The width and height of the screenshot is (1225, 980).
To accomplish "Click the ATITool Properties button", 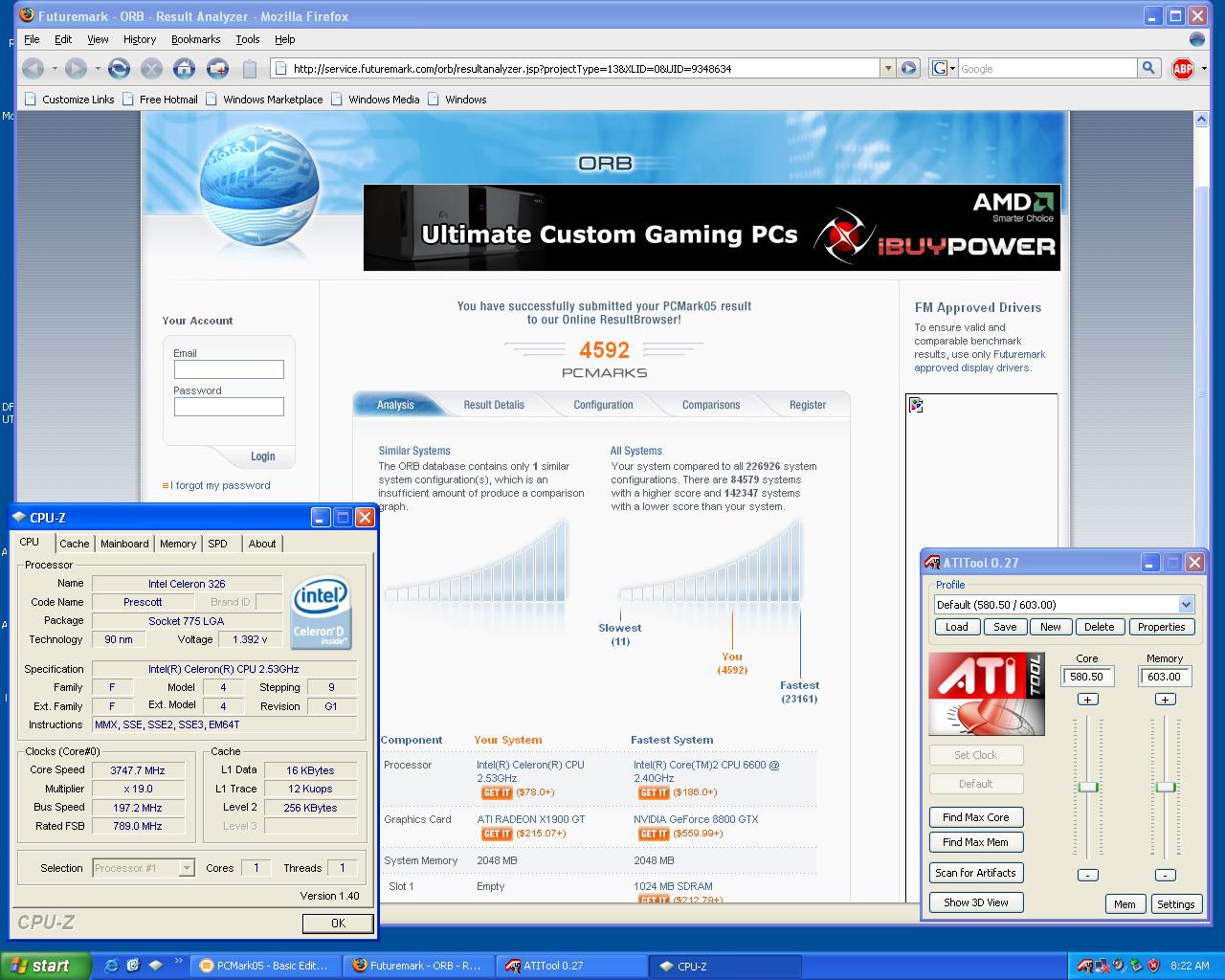I will (1162, 627).
